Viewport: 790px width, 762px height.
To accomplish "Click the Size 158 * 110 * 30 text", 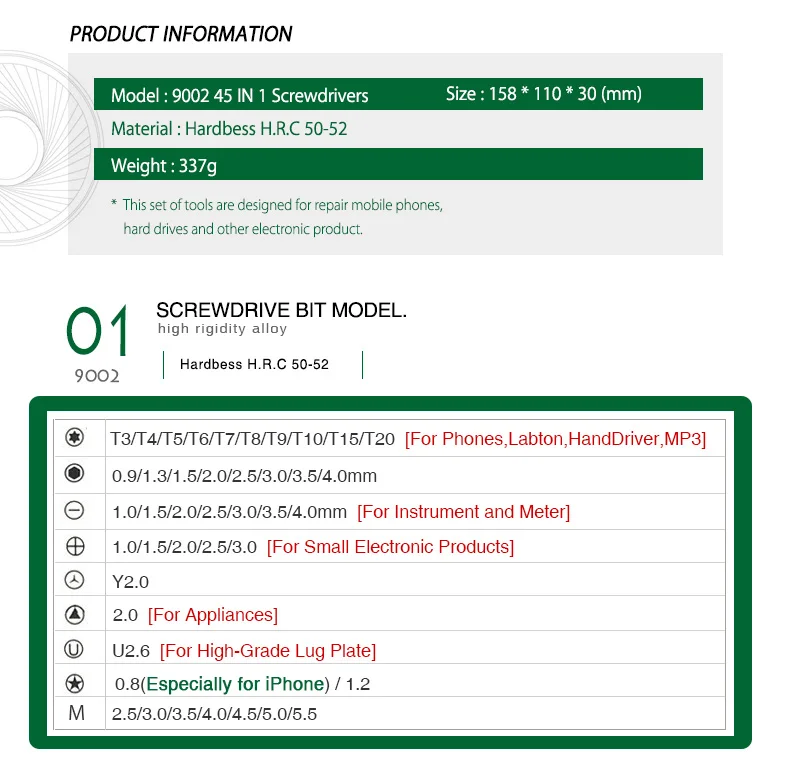I will click(x=544, y=94).
